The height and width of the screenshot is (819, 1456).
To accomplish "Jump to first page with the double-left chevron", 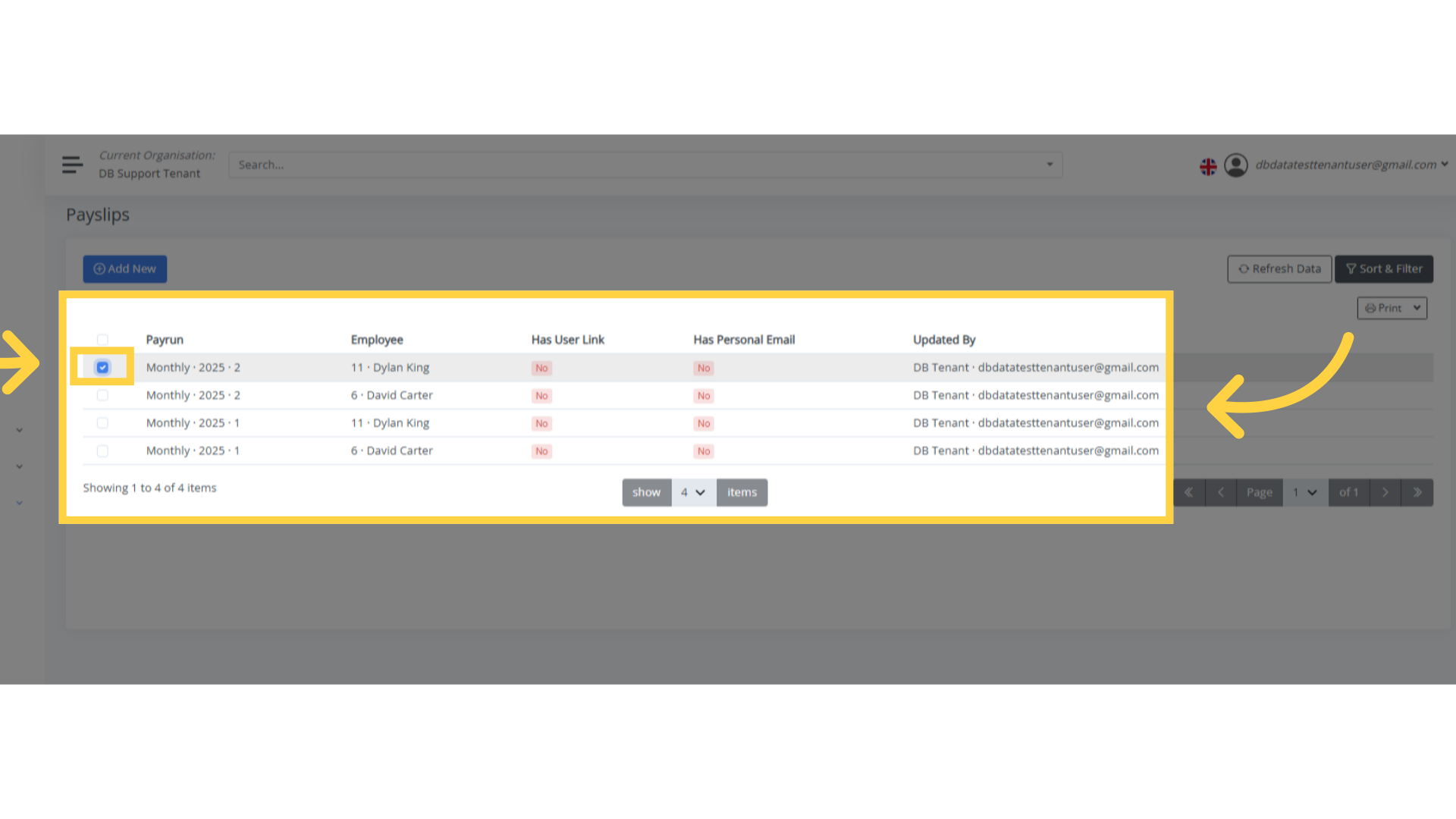I will [1189, 492].
